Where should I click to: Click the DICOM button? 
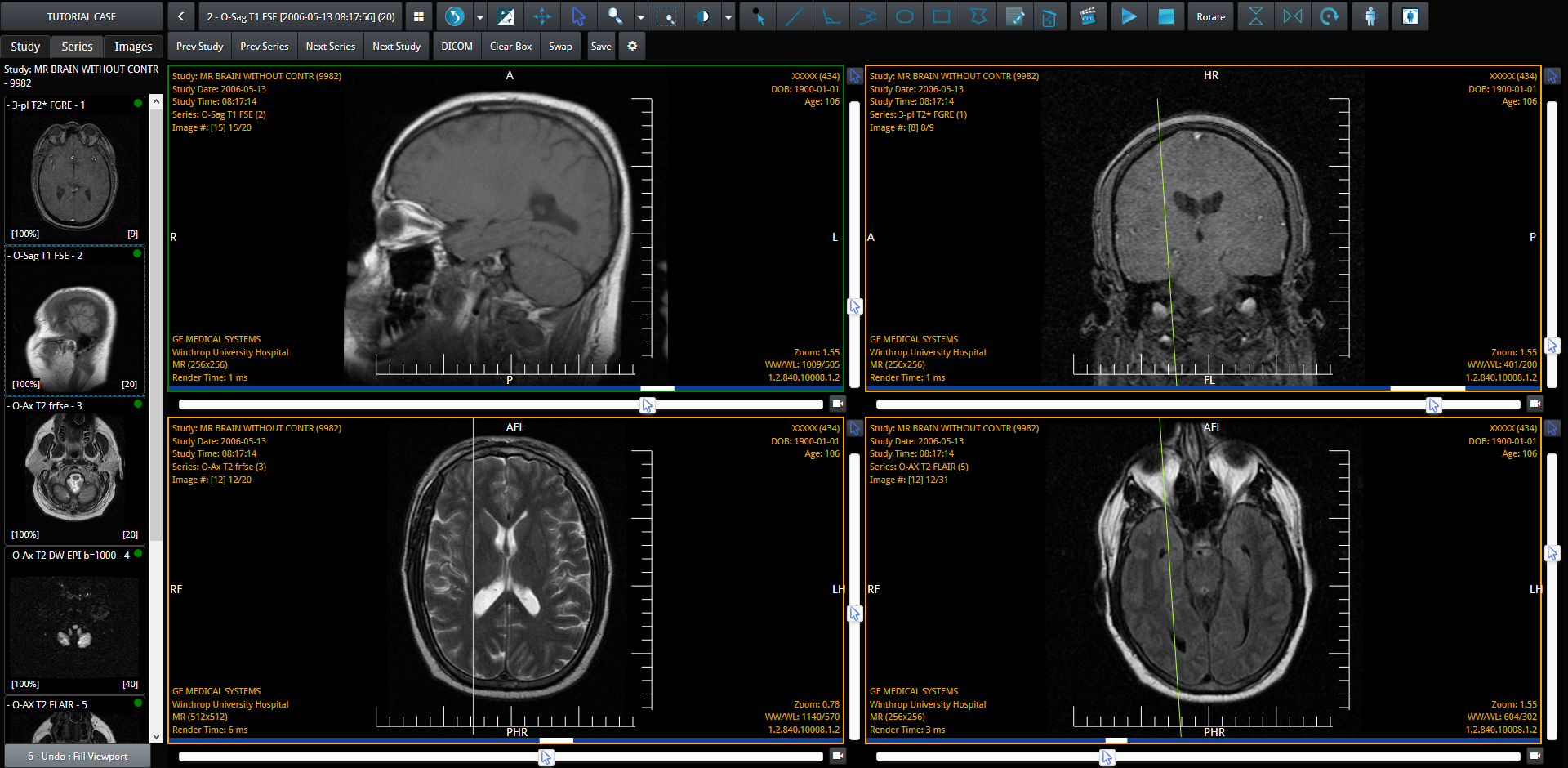point(457,47)
